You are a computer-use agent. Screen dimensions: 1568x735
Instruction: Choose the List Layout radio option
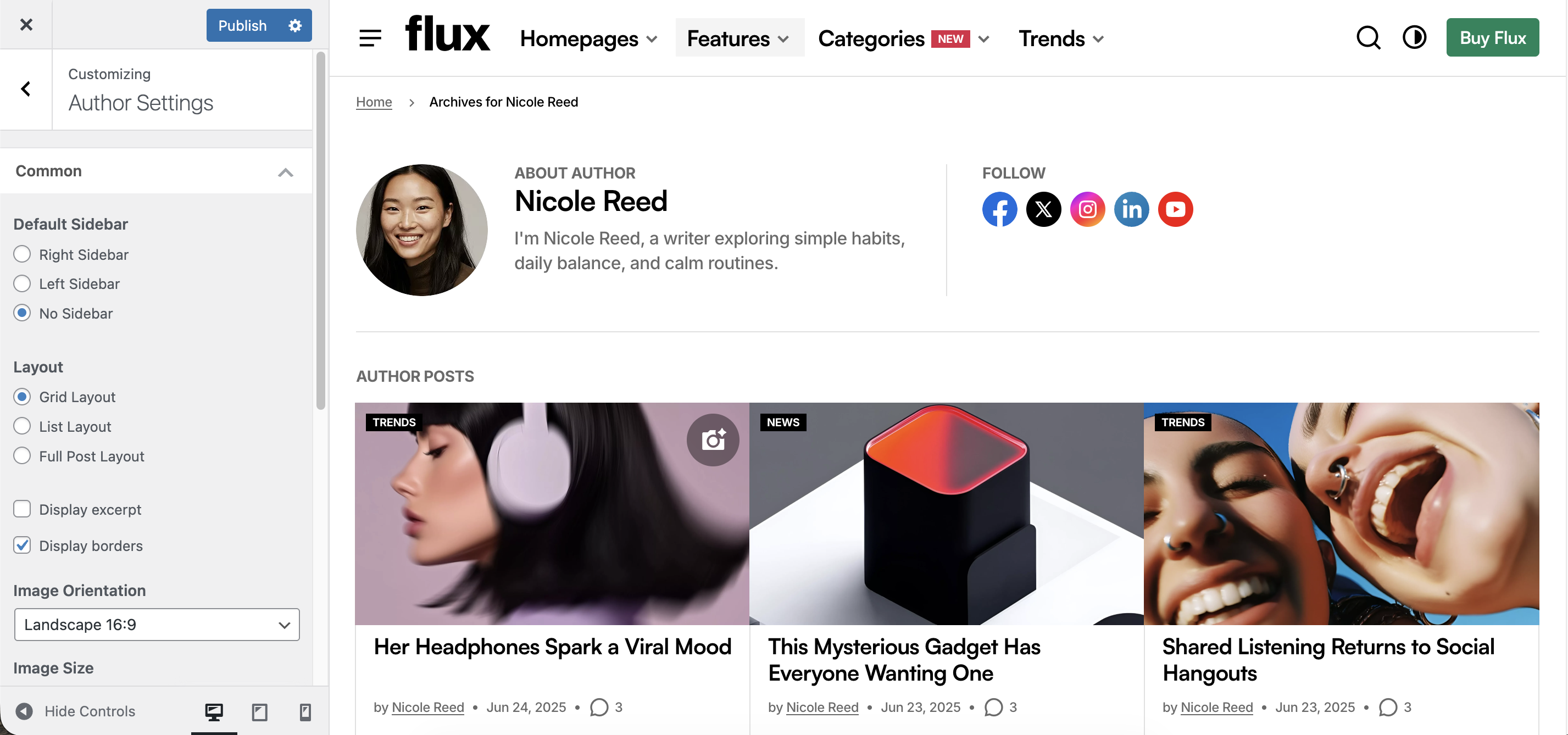(x=22, y=426)
